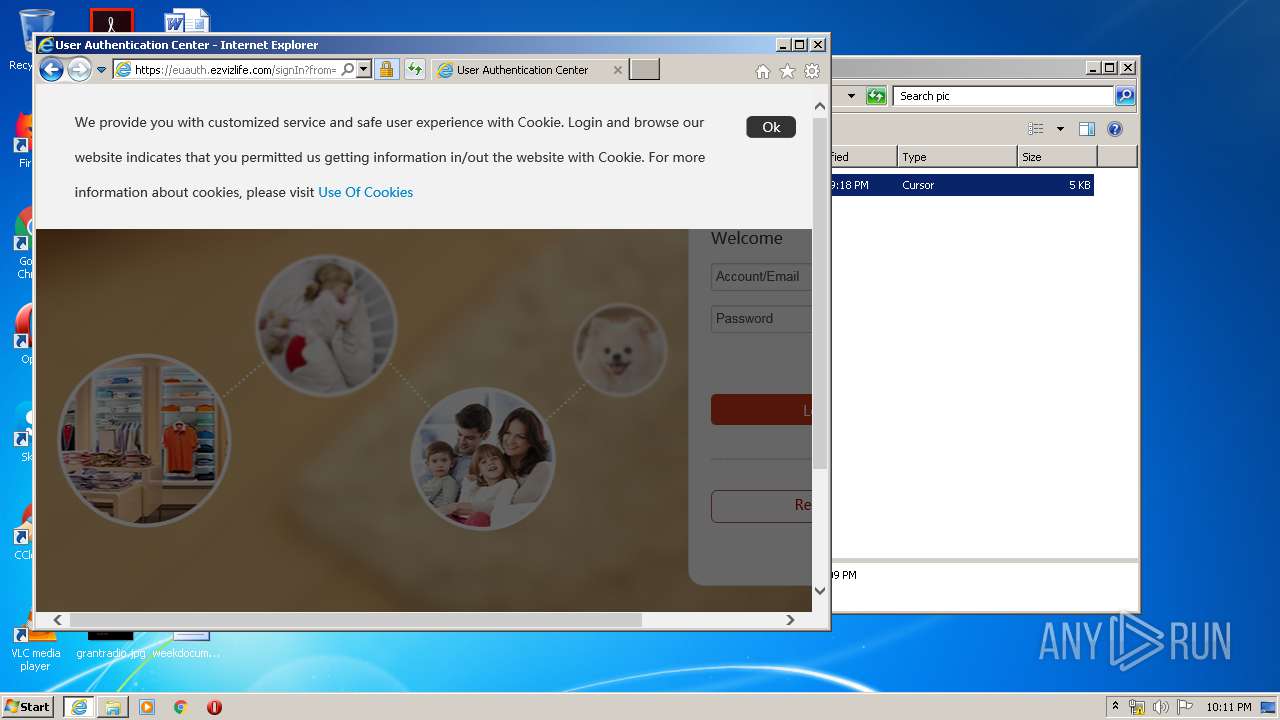
Task: Open a new blank IE tab
Action: click(x=644, y=70)
